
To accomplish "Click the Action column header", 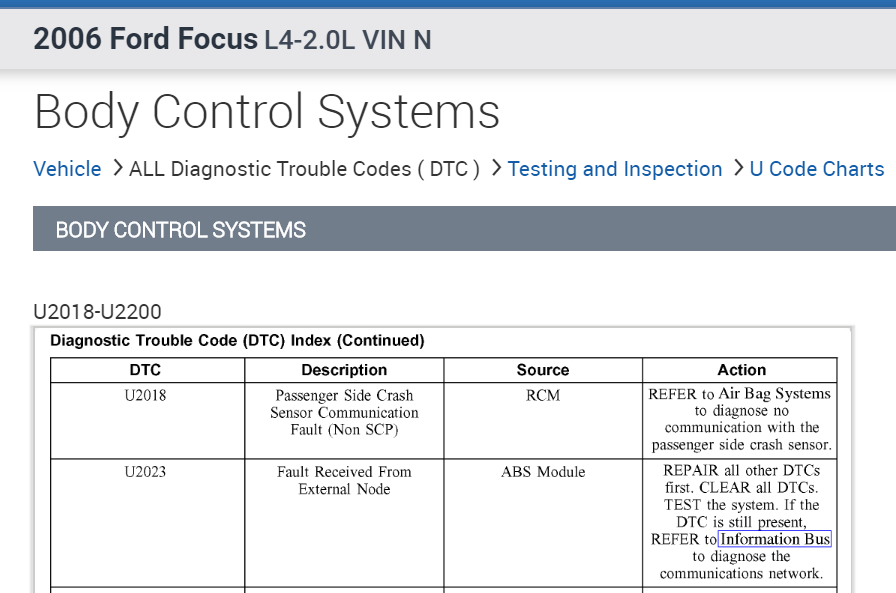I will click(741, 370).
